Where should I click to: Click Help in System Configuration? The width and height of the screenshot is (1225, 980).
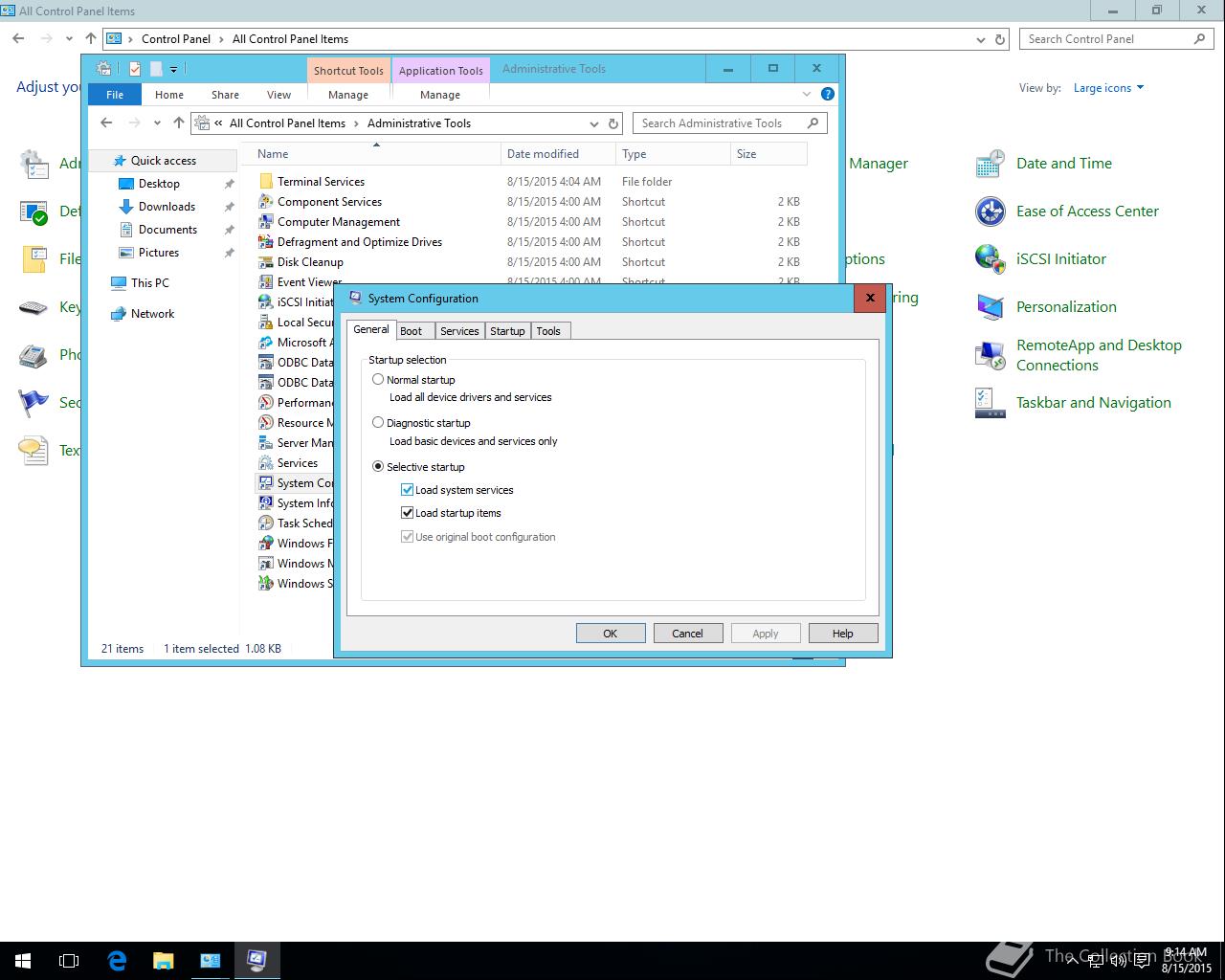tap(843, 634)
